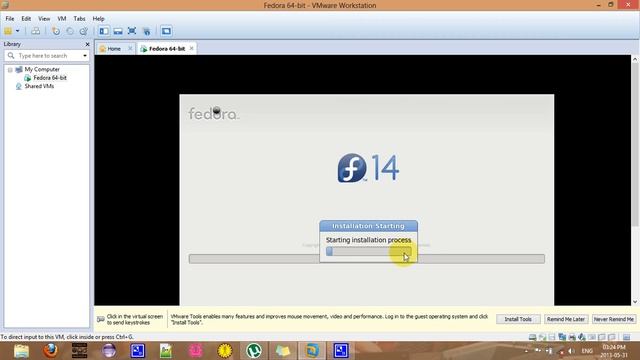Open the pink icon app on the taskbar
The image size is (640, 360).
coord(196,351)
